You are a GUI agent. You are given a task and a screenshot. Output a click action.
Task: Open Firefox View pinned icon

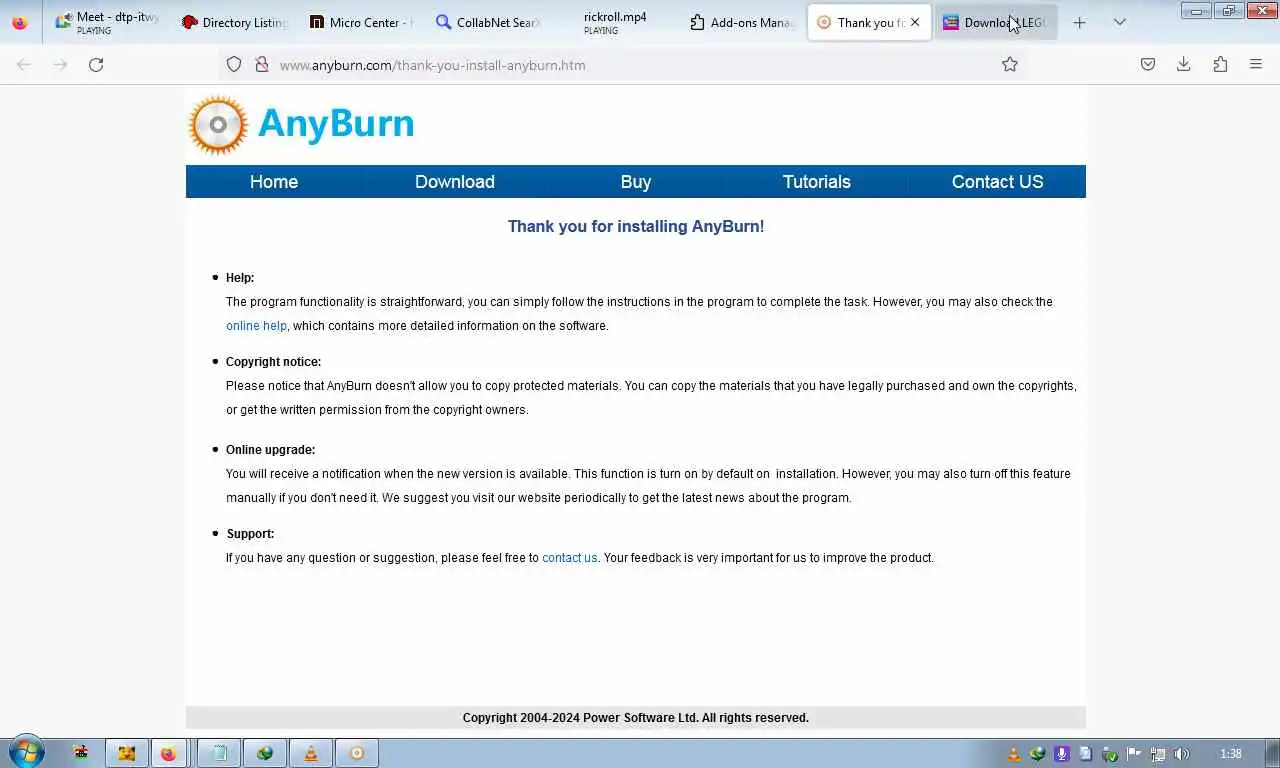tap(20, 22)
